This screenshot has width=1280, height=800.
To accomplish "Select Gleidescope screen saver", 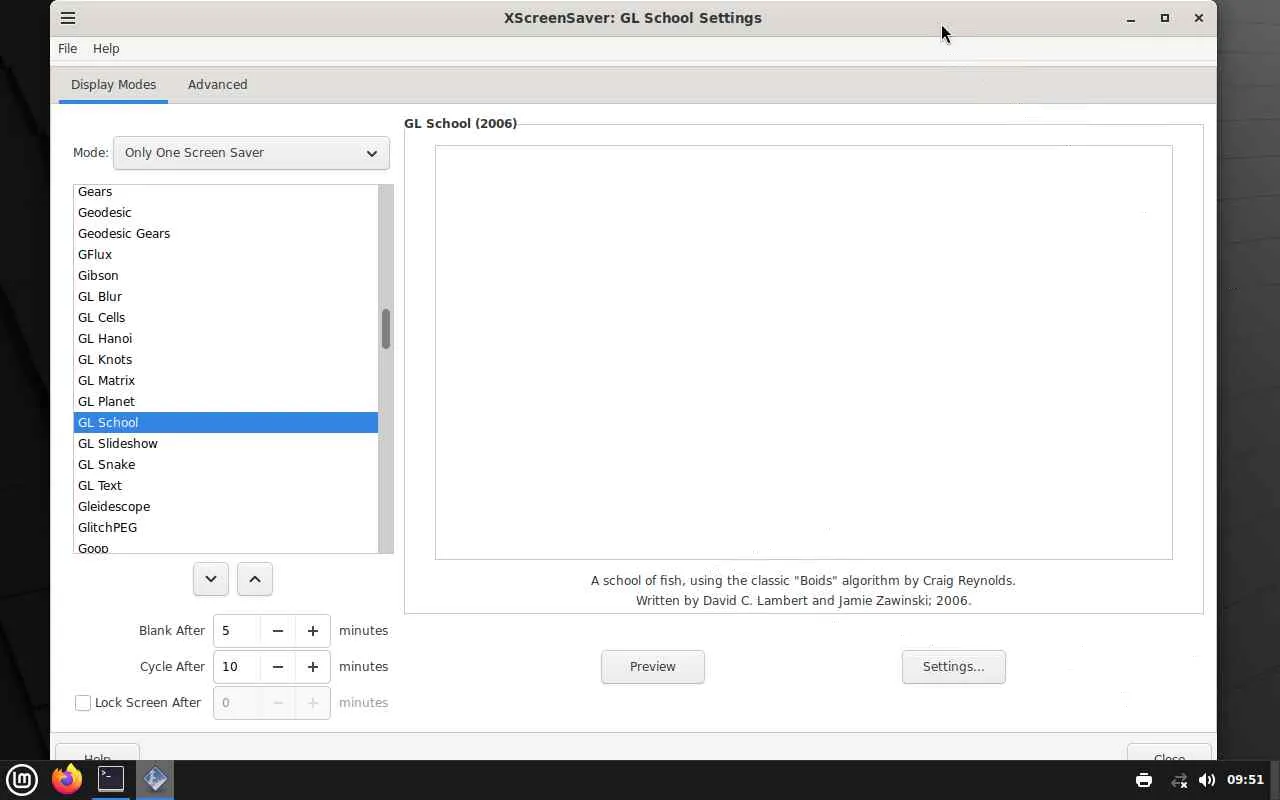I will pos(226,507).
